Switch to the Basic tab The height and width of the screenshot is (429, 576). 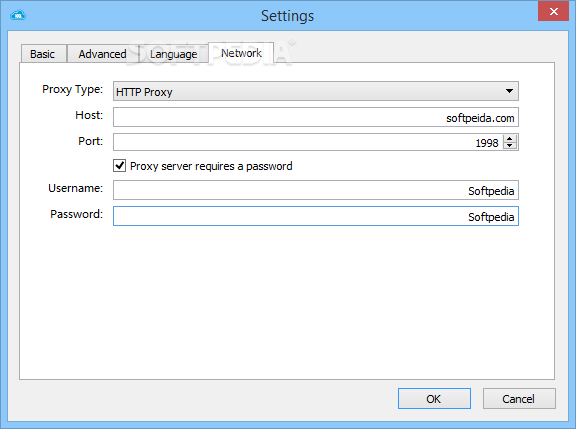43,54
